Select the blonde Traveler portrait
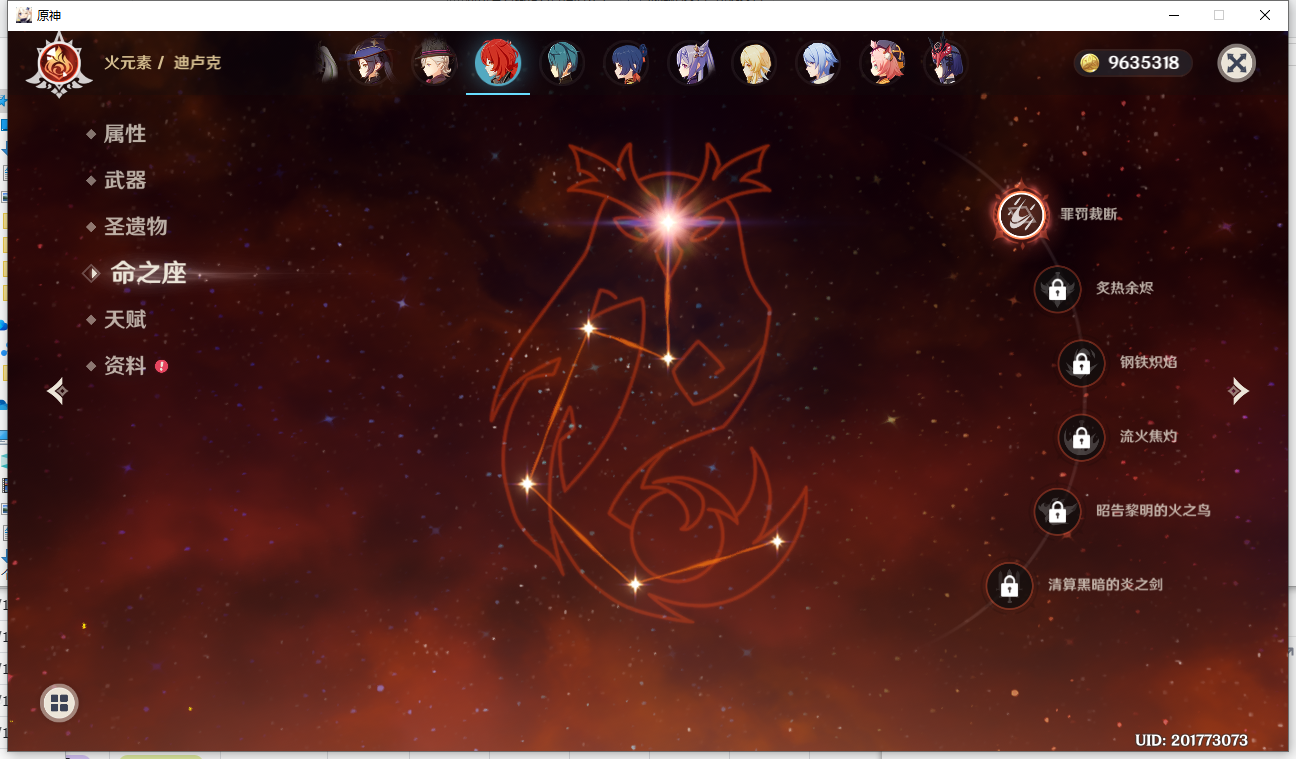The image size is (1296, 759). 754,63
